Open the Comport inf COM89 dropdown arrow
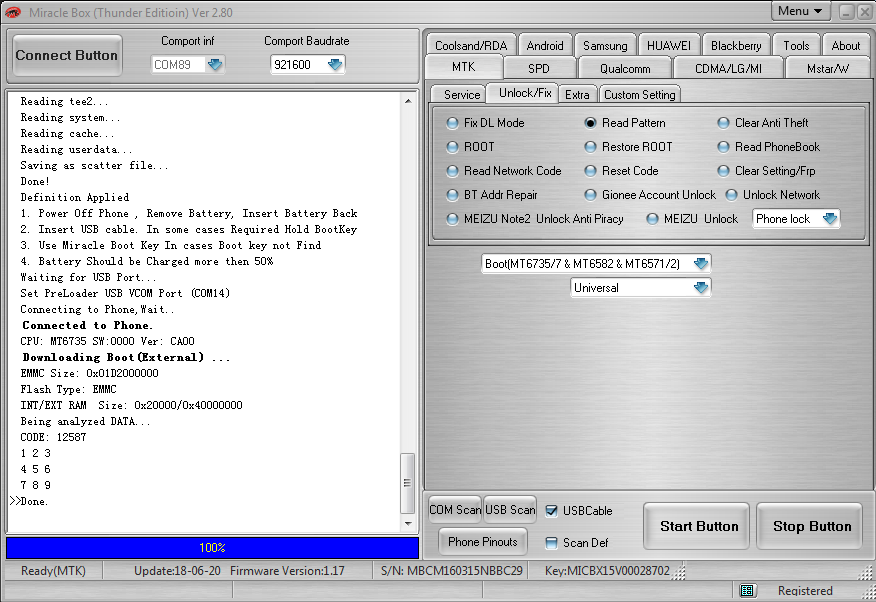 point(215,65)
